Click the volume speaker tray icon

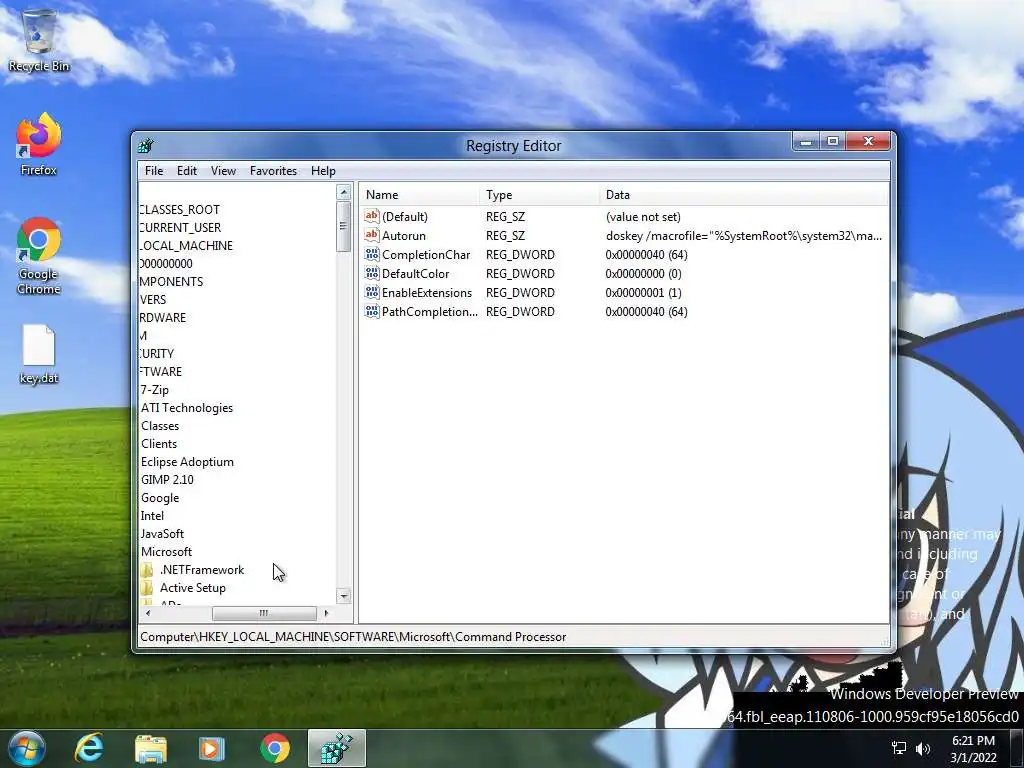923,748
